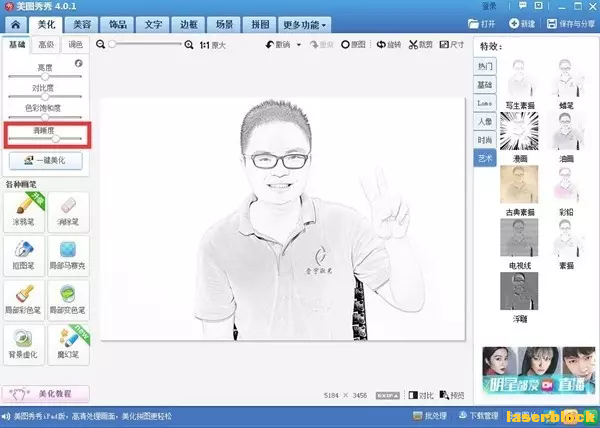Choose the Lomo effects category
Image resolution: width=600 pixels, height=428 pixels.
click(485, 103)
